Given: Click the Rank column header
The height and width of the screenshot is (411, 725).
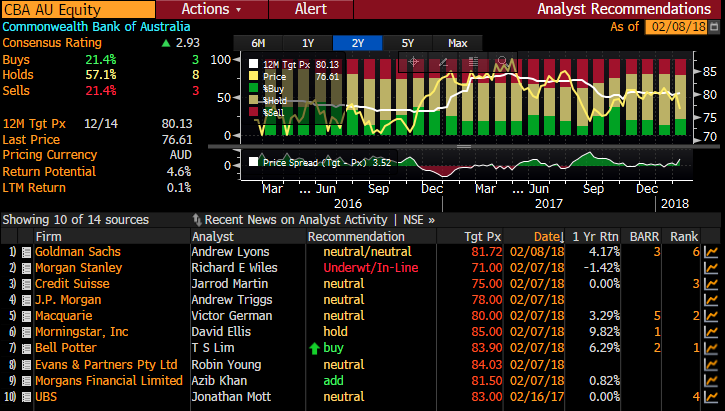Looking at the screenshot, I should (684, 237).
